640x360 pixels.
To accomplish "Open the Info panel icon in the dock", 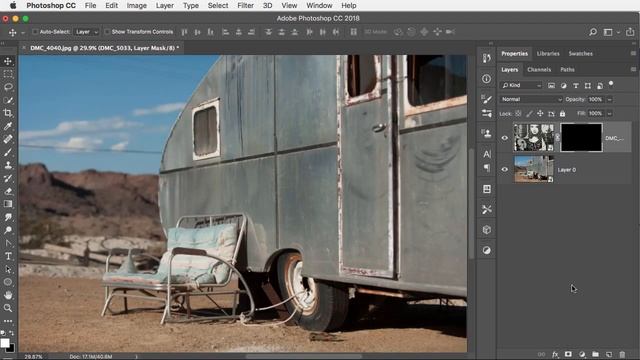I will (487, 78).
